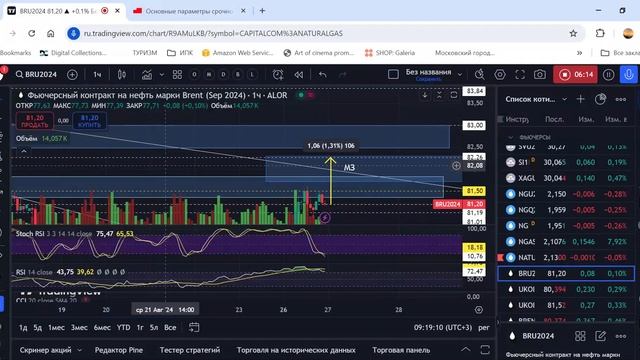The width and height of the screenshot is (640, 360).
Task: Maximize the chart pane icon
Action: tap(453, 95)
